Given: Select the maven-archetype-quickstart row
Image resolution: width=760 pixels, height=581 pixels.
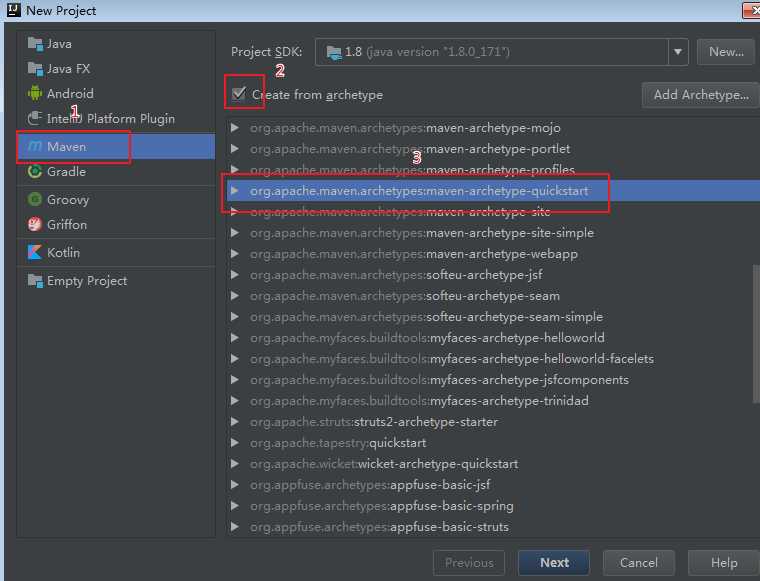Looking at the screenshot, I should [x=493, y=190].
